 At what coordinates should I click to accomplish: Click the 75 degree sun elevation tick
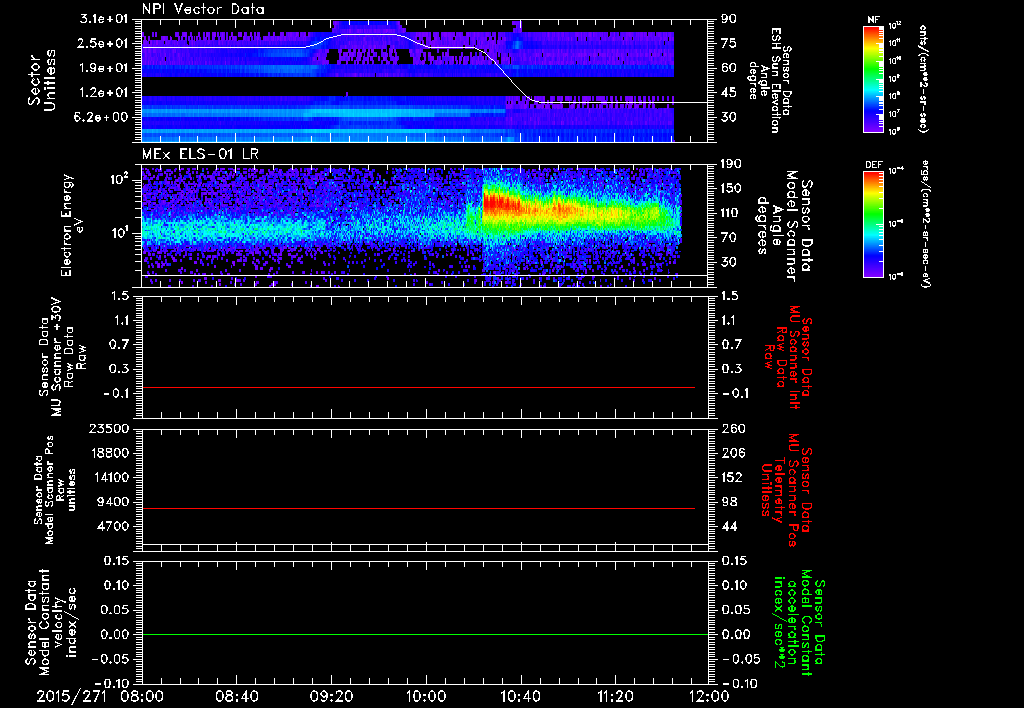729,43
